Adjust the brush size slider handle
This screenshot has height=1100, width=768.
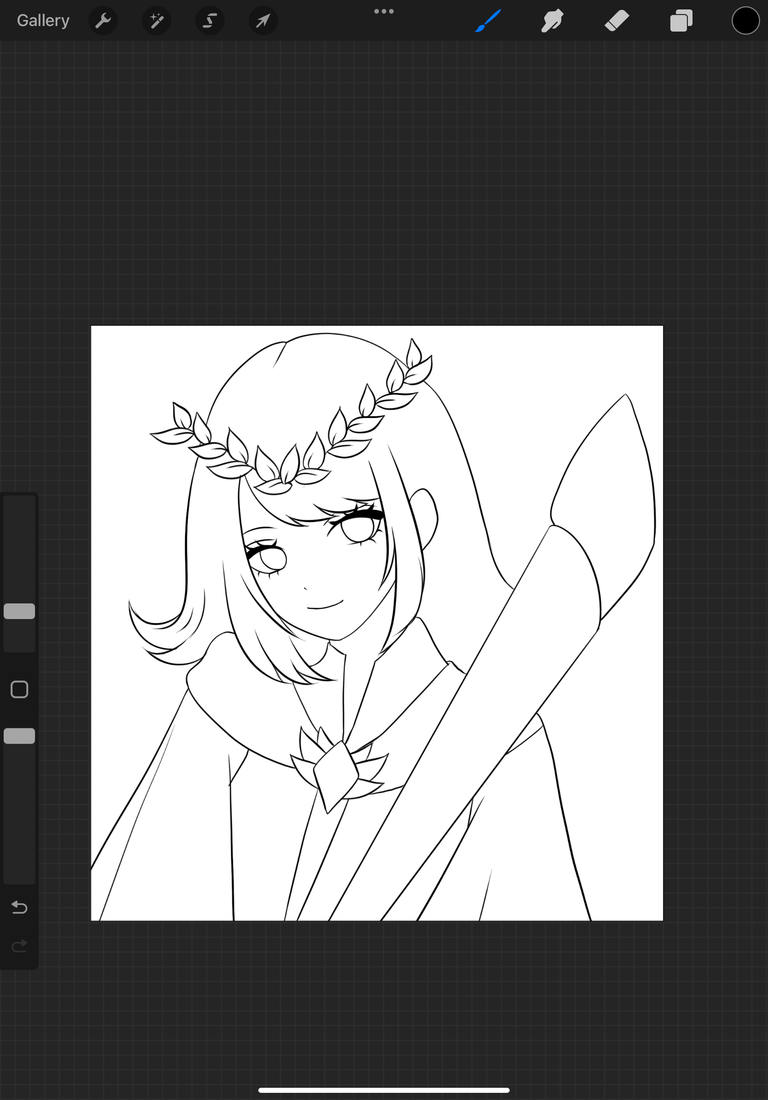pos(20,611)
